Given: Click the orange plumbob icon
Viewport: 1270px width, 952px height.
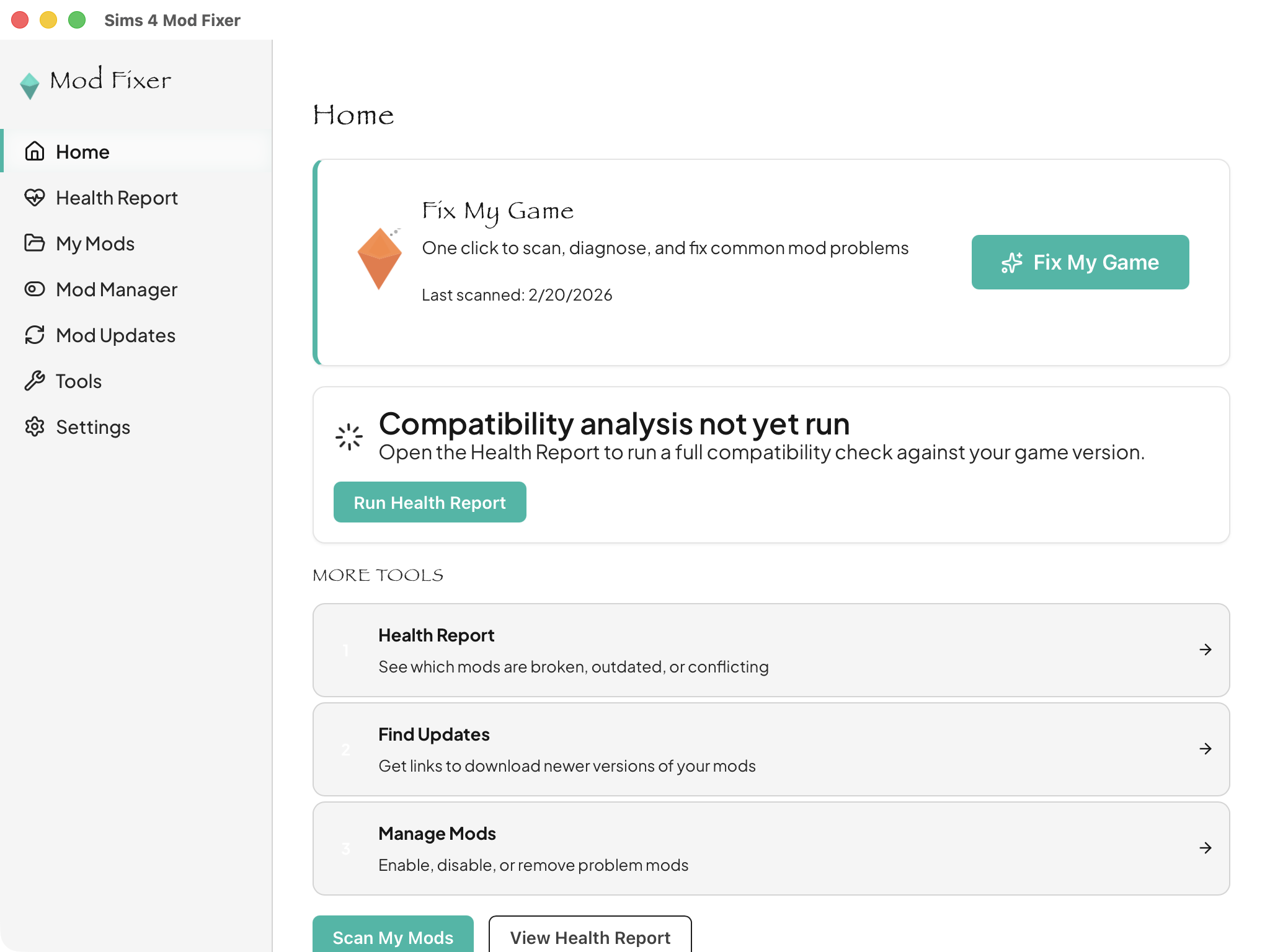Looking at the screenshot, I should (380, 259).
